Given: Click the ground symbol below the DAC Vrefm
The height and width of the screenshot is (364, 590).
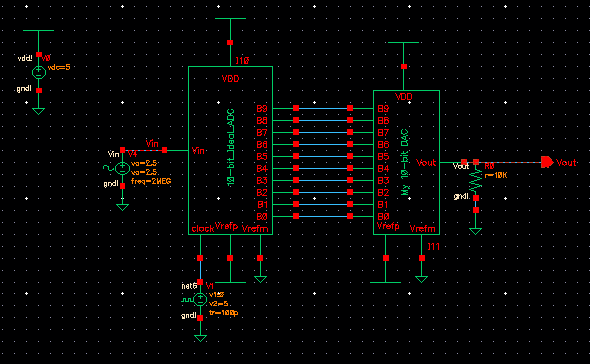Looking at the screenshot, I should coord(421,279).
